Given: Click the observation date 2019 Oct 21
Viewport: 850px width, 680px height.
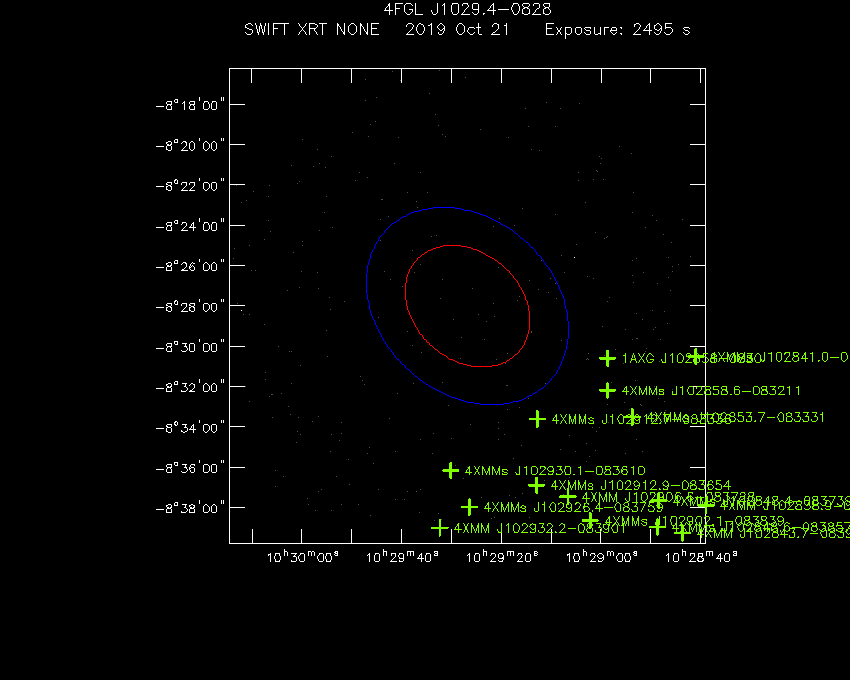Looking at the screenshot, I should coord(458,29).
